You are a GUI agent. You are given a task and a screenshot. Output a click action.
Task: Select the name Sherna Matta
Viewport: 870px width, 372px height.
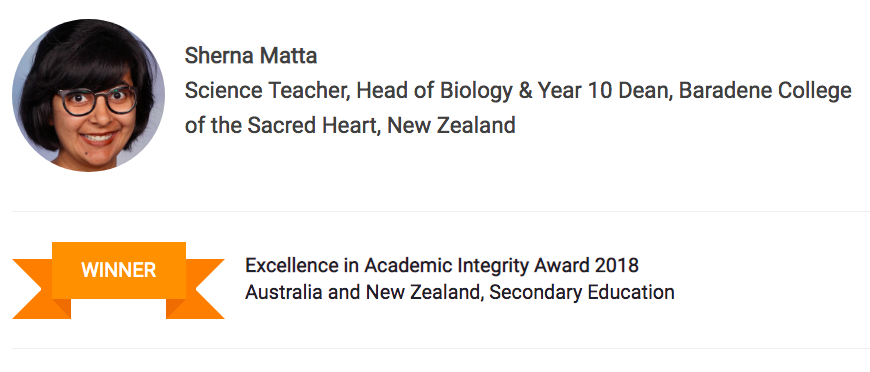point(251,56)
